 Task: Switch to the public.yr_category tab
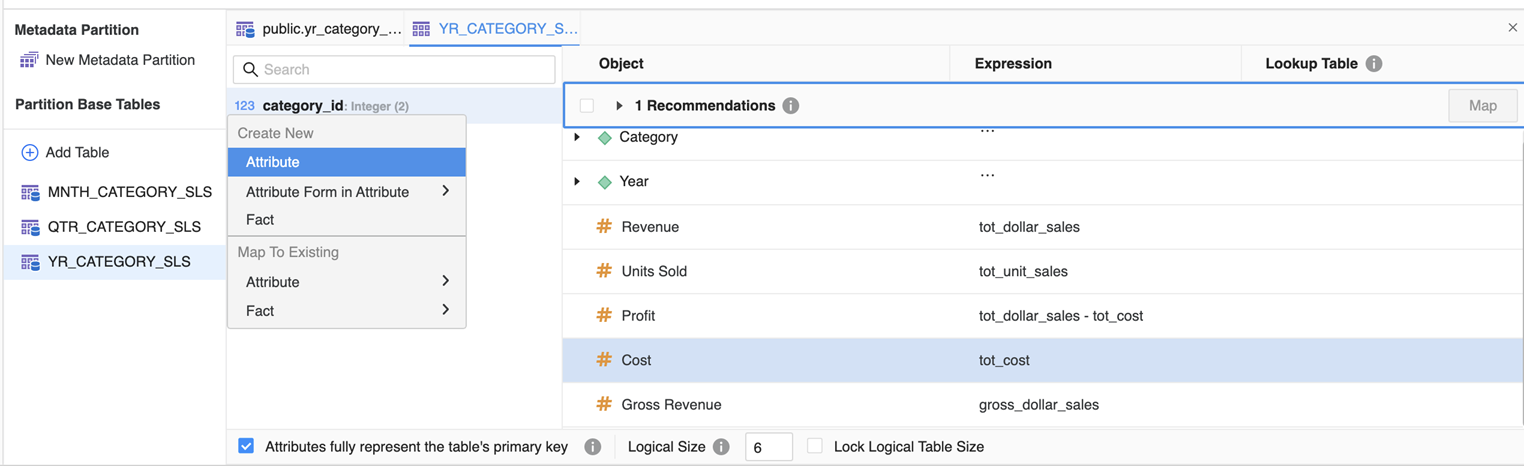pos(318,29)
